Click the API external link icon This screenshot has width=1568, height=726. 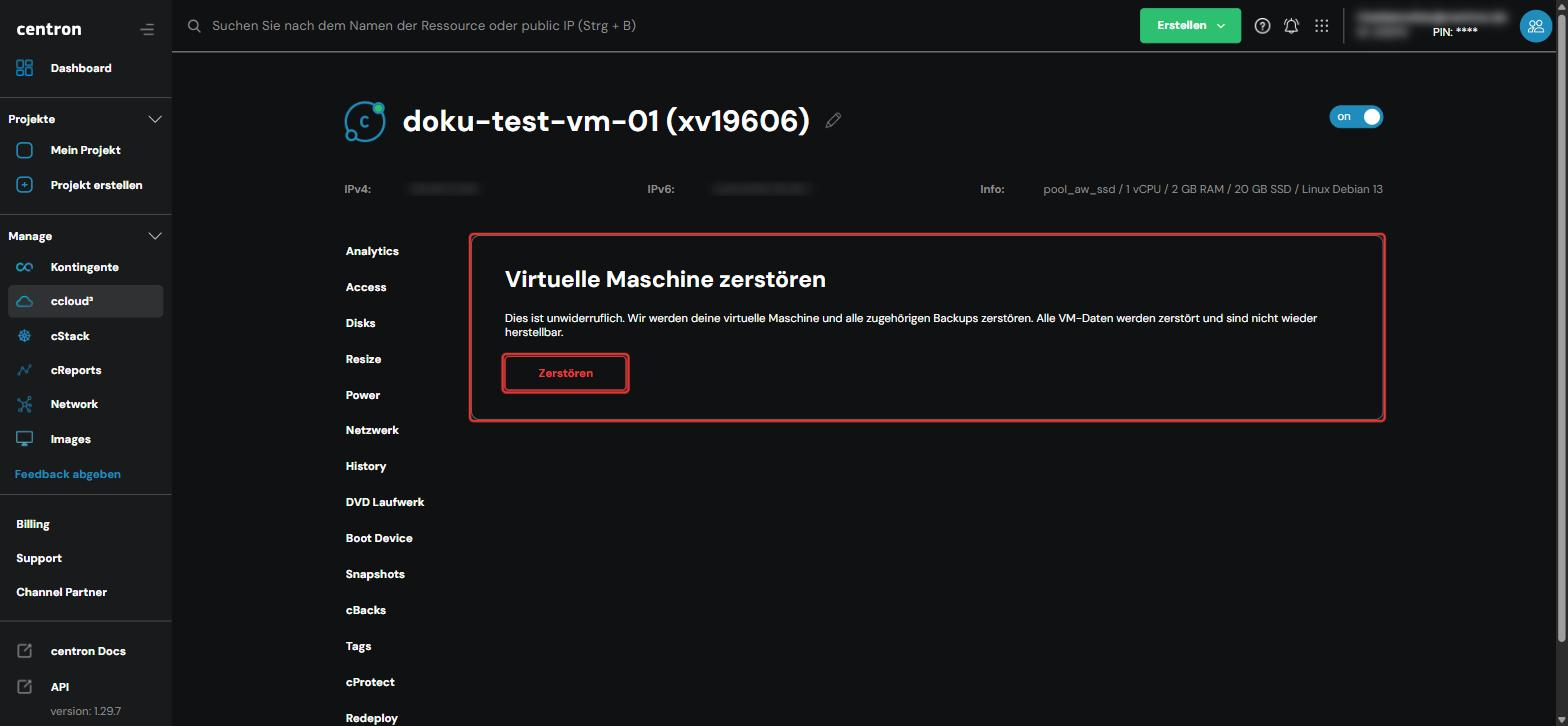tap(25, 687)
